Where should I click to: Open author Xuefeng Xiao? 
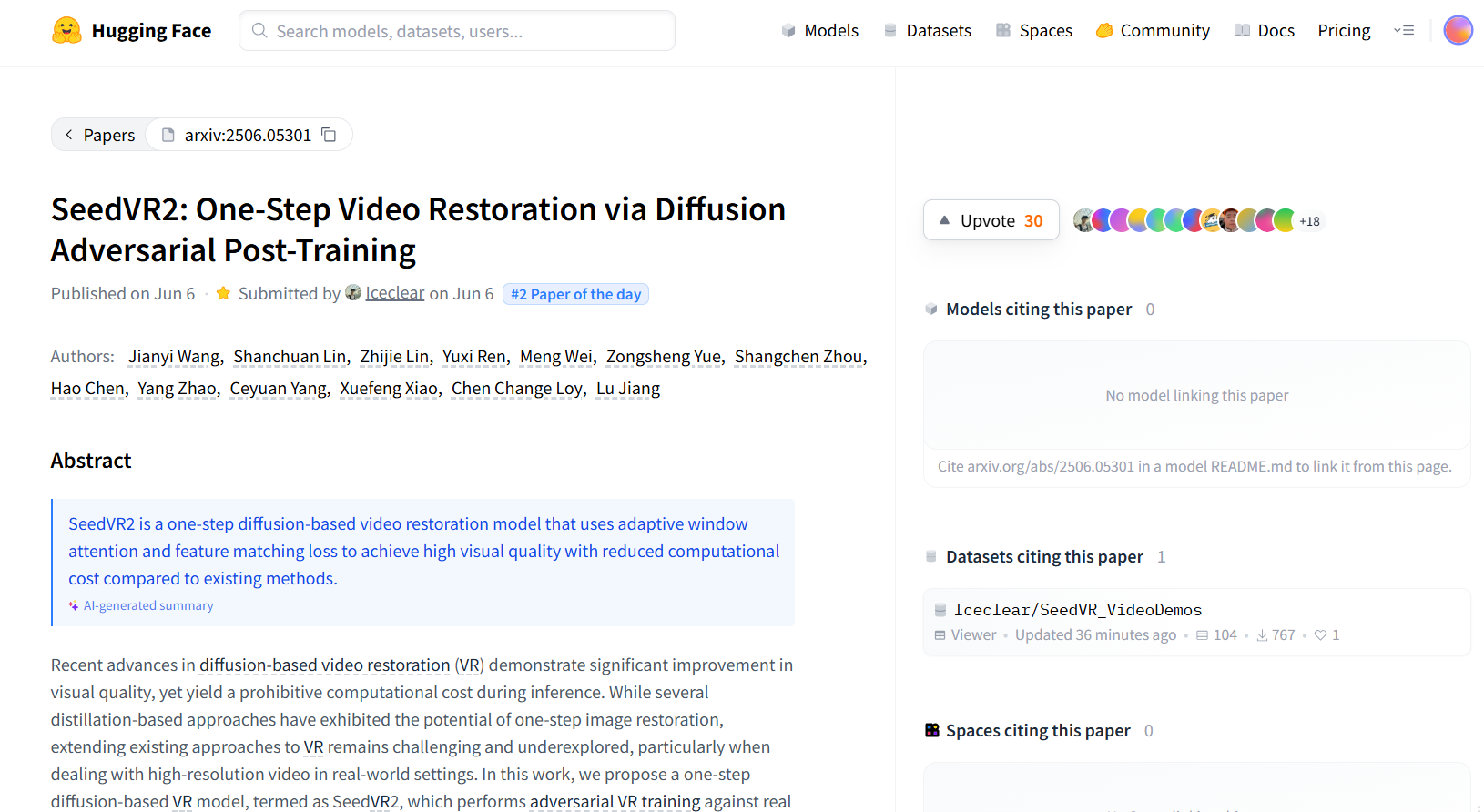(389, 389)
